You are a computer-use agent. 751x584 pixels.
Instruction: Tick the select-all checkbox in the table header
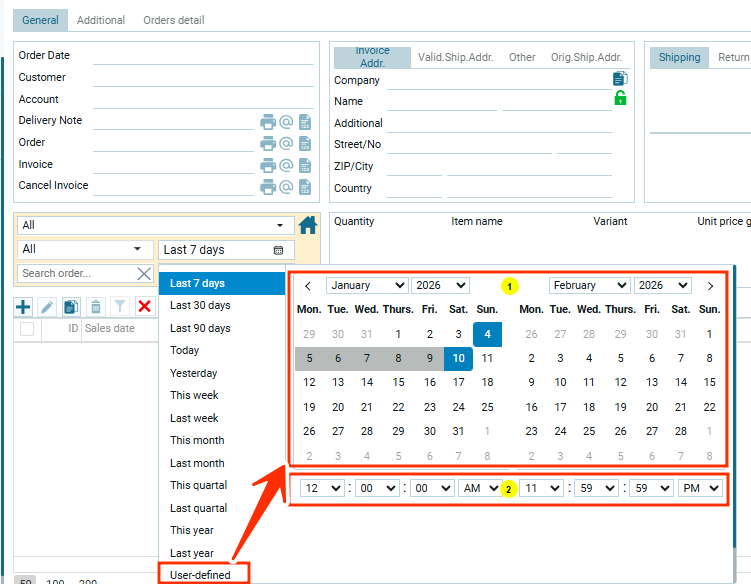tap(27, 329)
